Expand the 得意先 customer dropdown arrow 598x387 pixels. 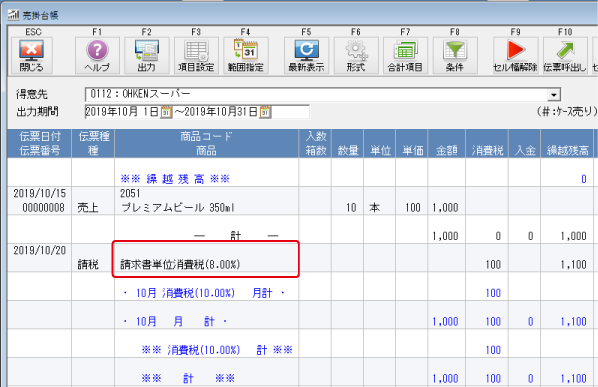click(553, 94)
